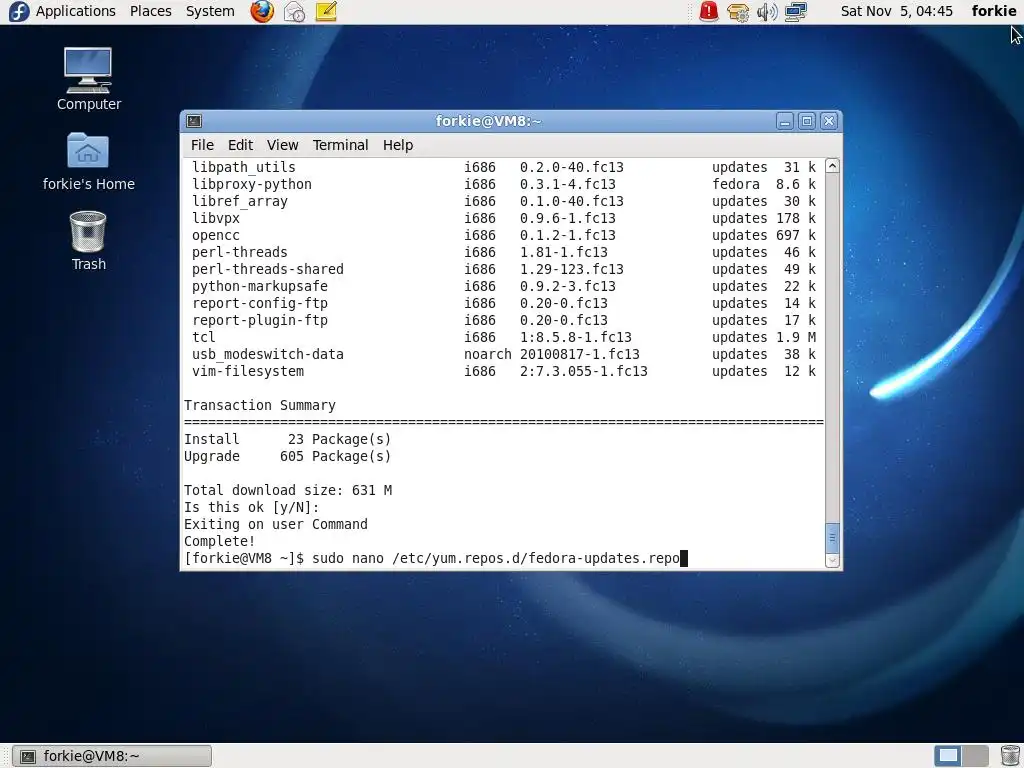Click the libpath_utils package row
This screenshot has height=768, width=1024.
point(504,167)
